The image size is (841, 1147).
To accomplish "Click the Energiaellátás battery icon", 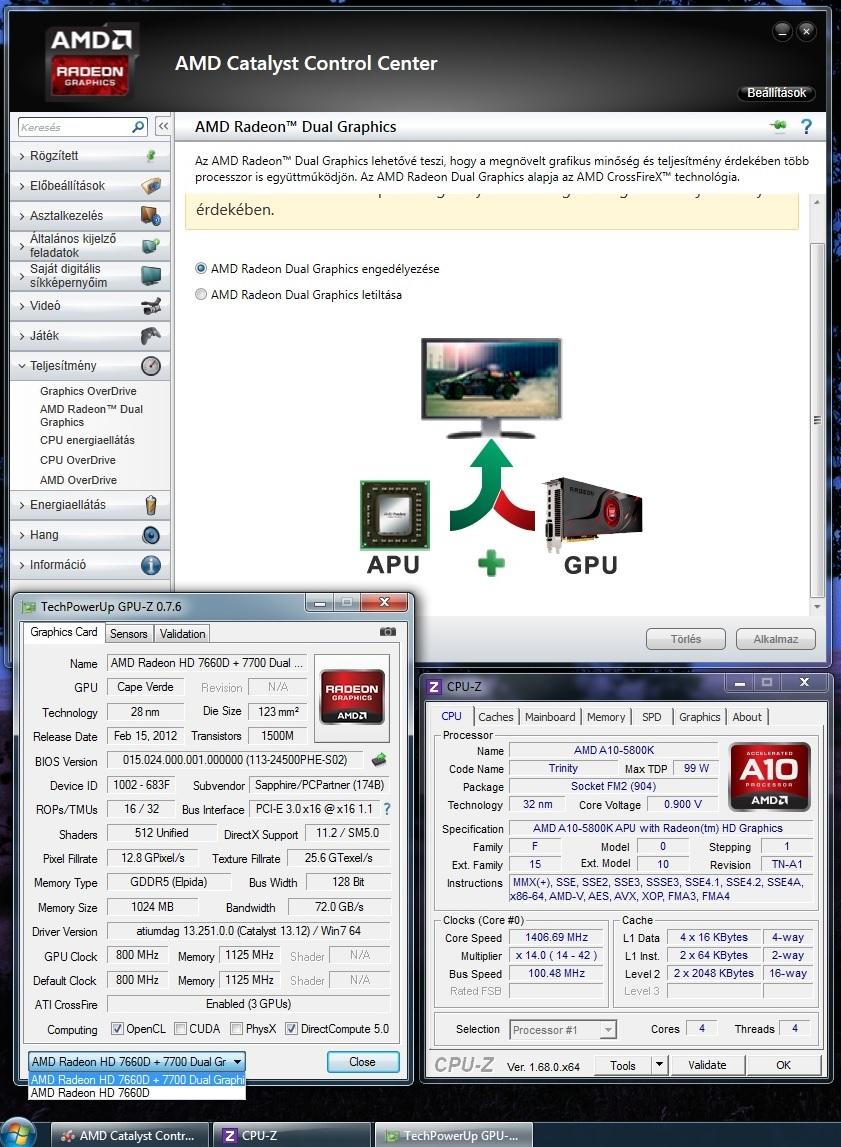I will (151, 505).
